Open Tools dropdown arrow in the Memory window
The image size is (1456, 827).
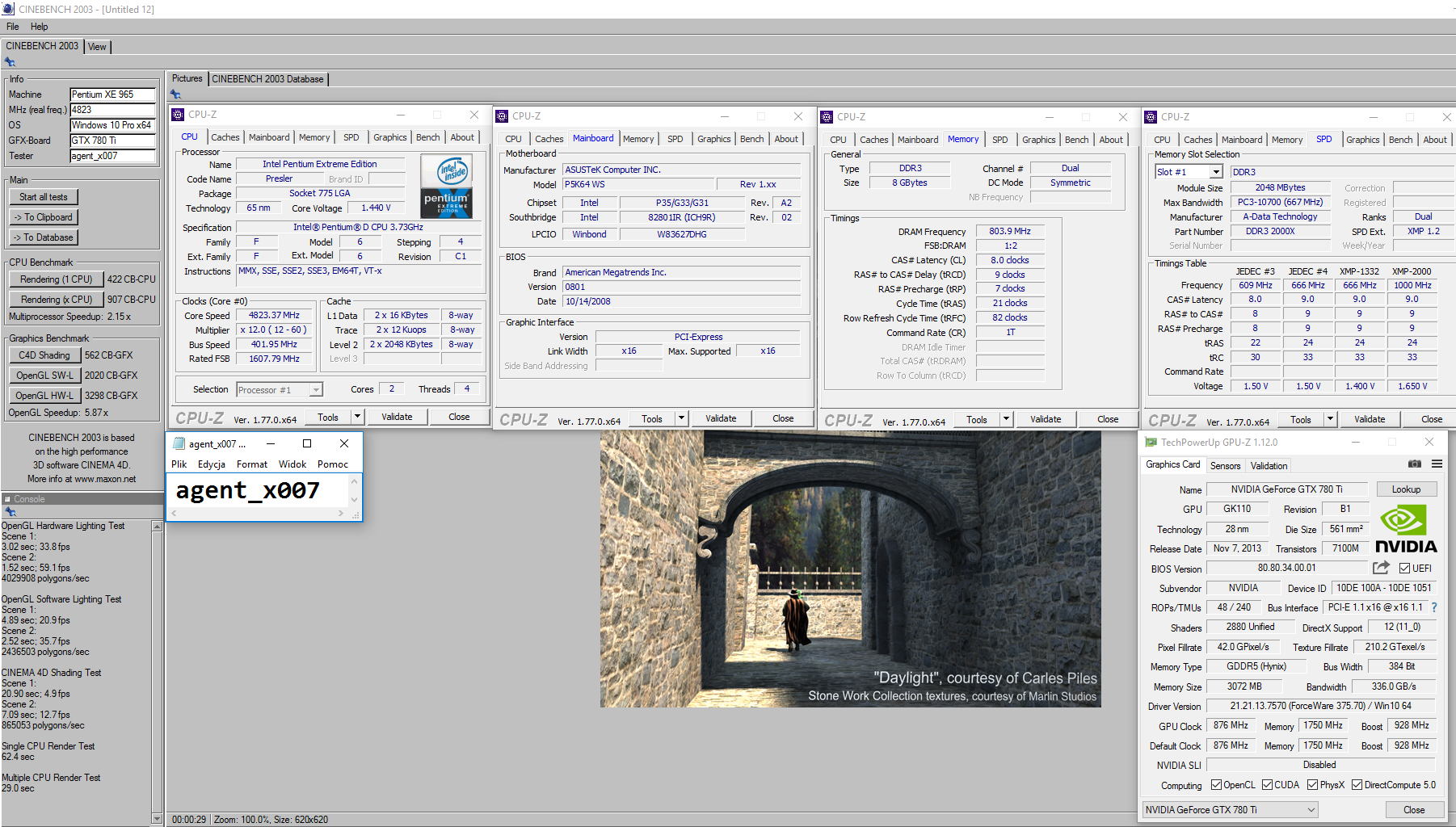[x=1006, y=419]
